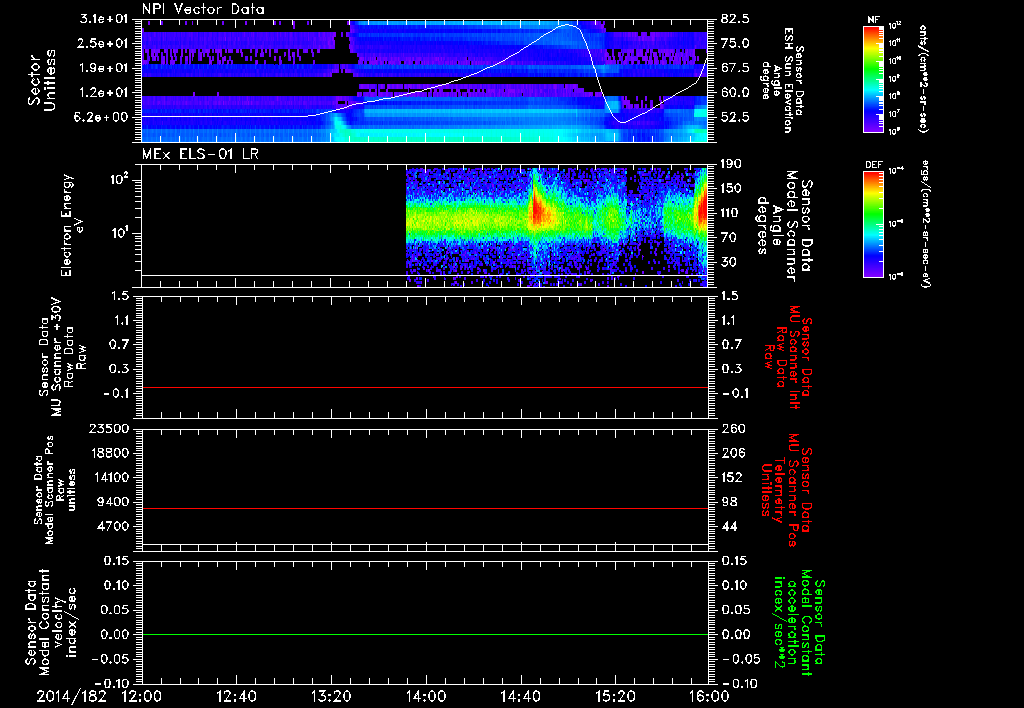Click the 98 telemetry tick label

[x=729, y=502]
